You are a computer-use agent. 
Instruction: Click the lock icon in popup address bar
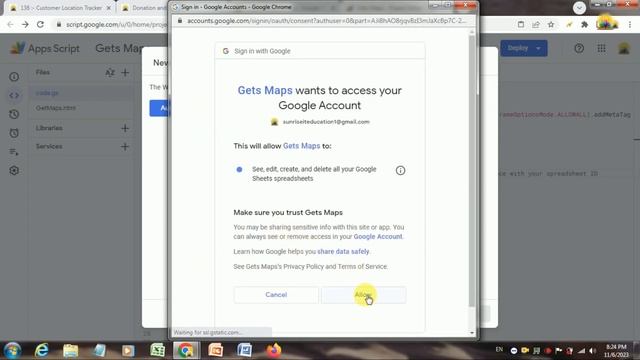tap(180, 20)
